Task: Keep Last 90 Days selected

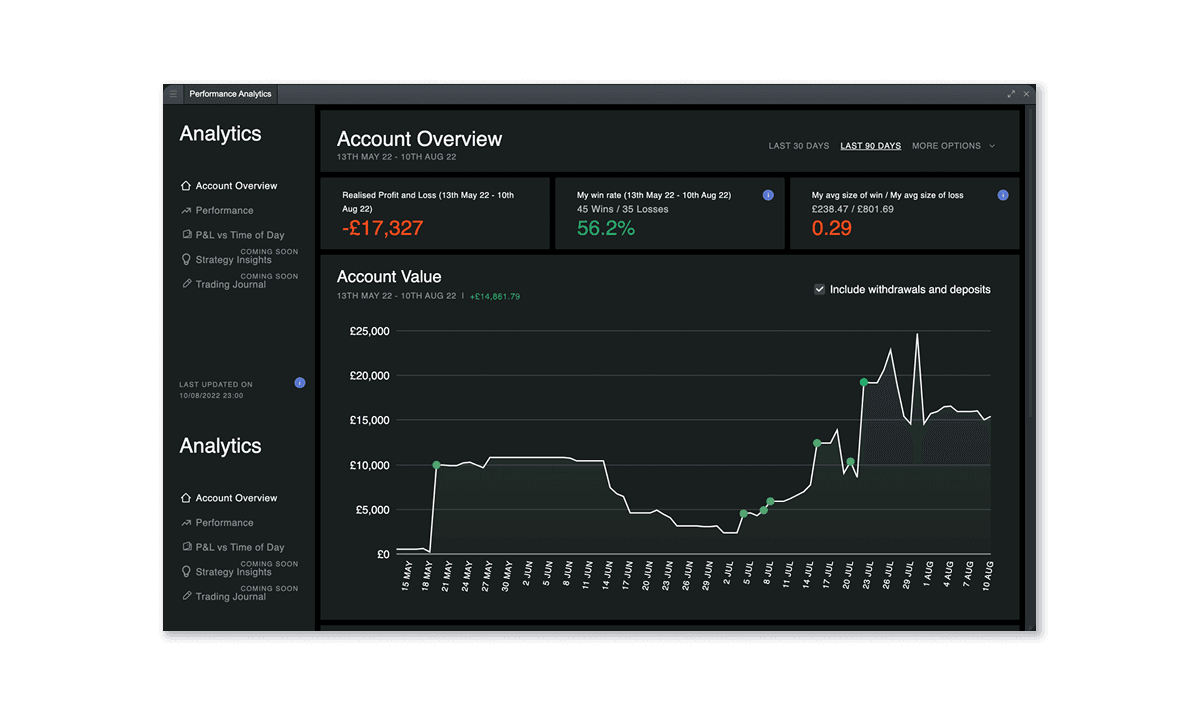Action: (870, 146)
